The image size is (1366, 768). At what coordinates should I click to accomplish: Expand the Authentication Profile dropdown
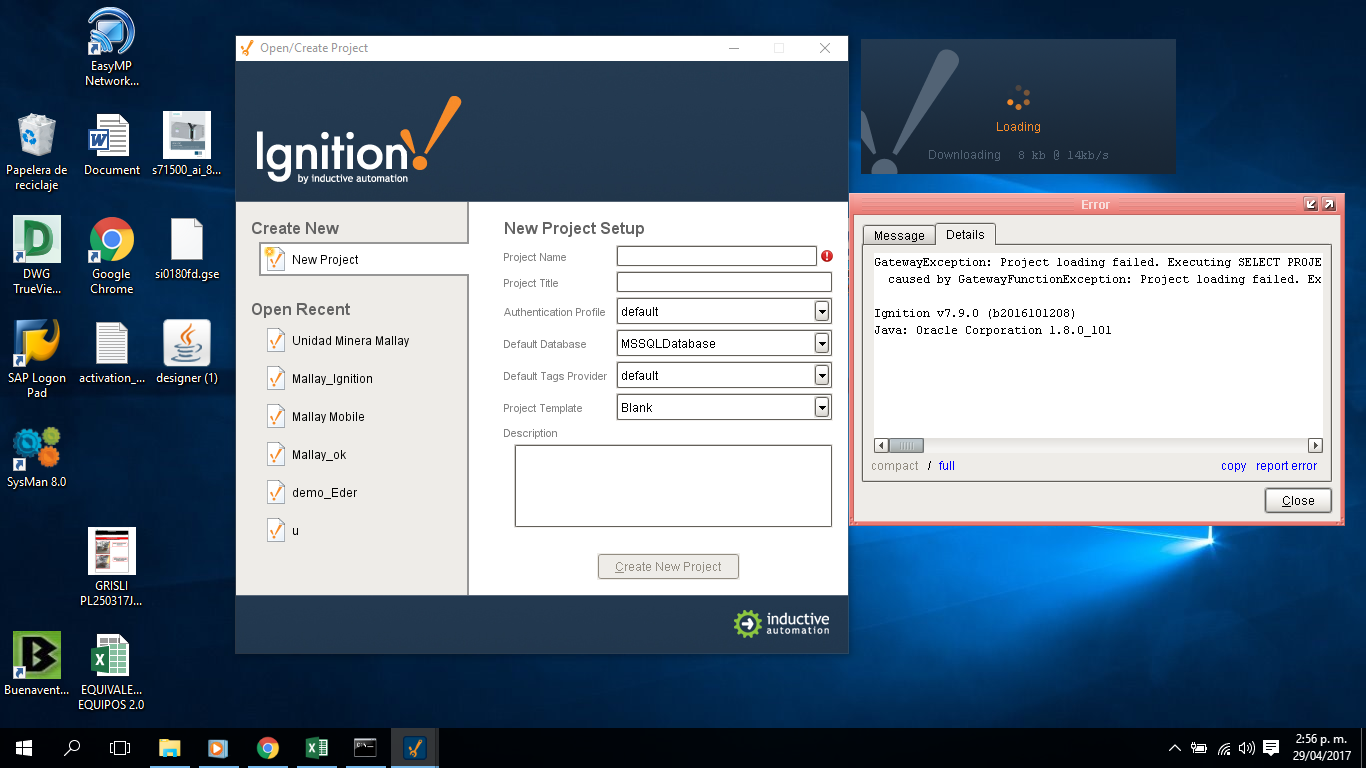pyautogui.click(x=822, y=311)
